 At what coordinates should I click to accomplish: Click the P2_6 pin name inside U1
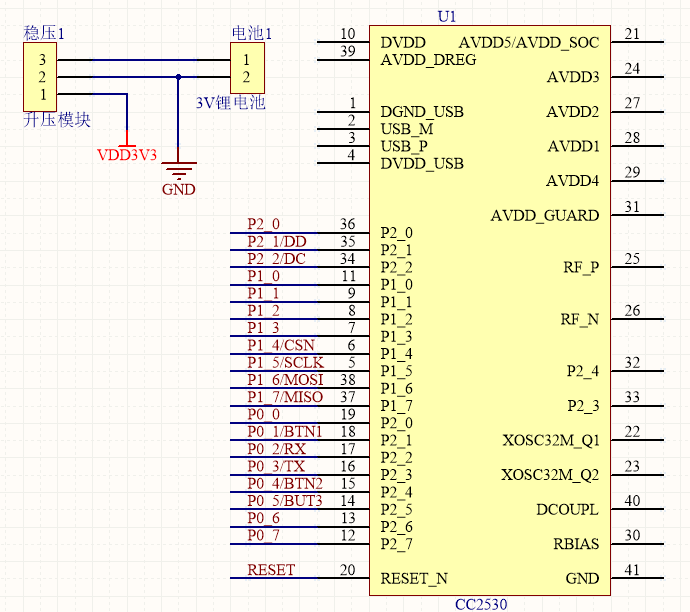pyautogui.click(x=396, y=527)
